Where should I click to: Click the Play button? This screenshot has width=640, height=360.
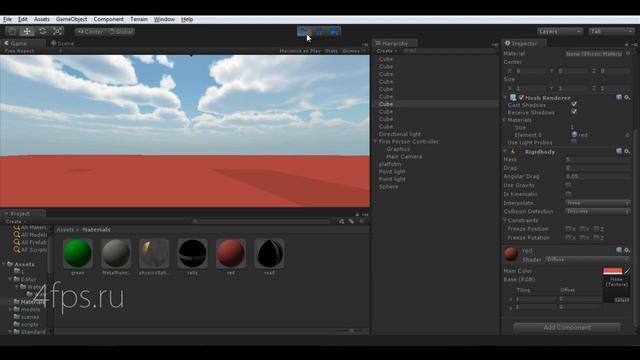coord(304,31)
